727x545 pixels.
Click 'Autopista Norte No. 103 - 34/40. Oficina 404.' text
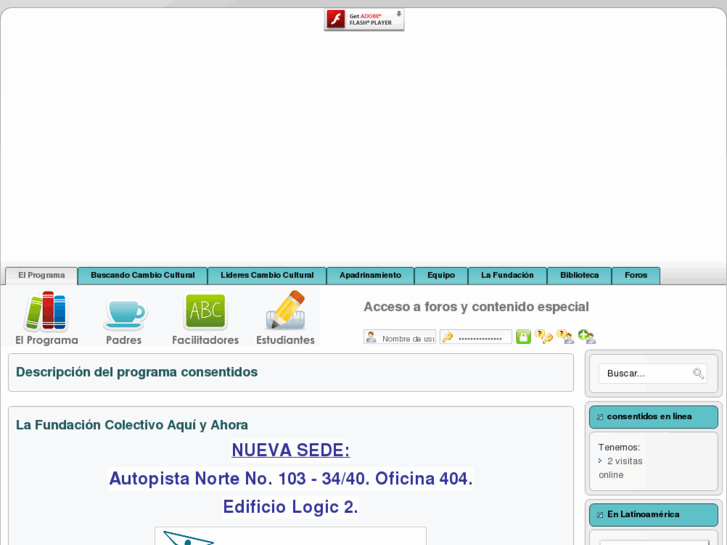coord(291,479)
